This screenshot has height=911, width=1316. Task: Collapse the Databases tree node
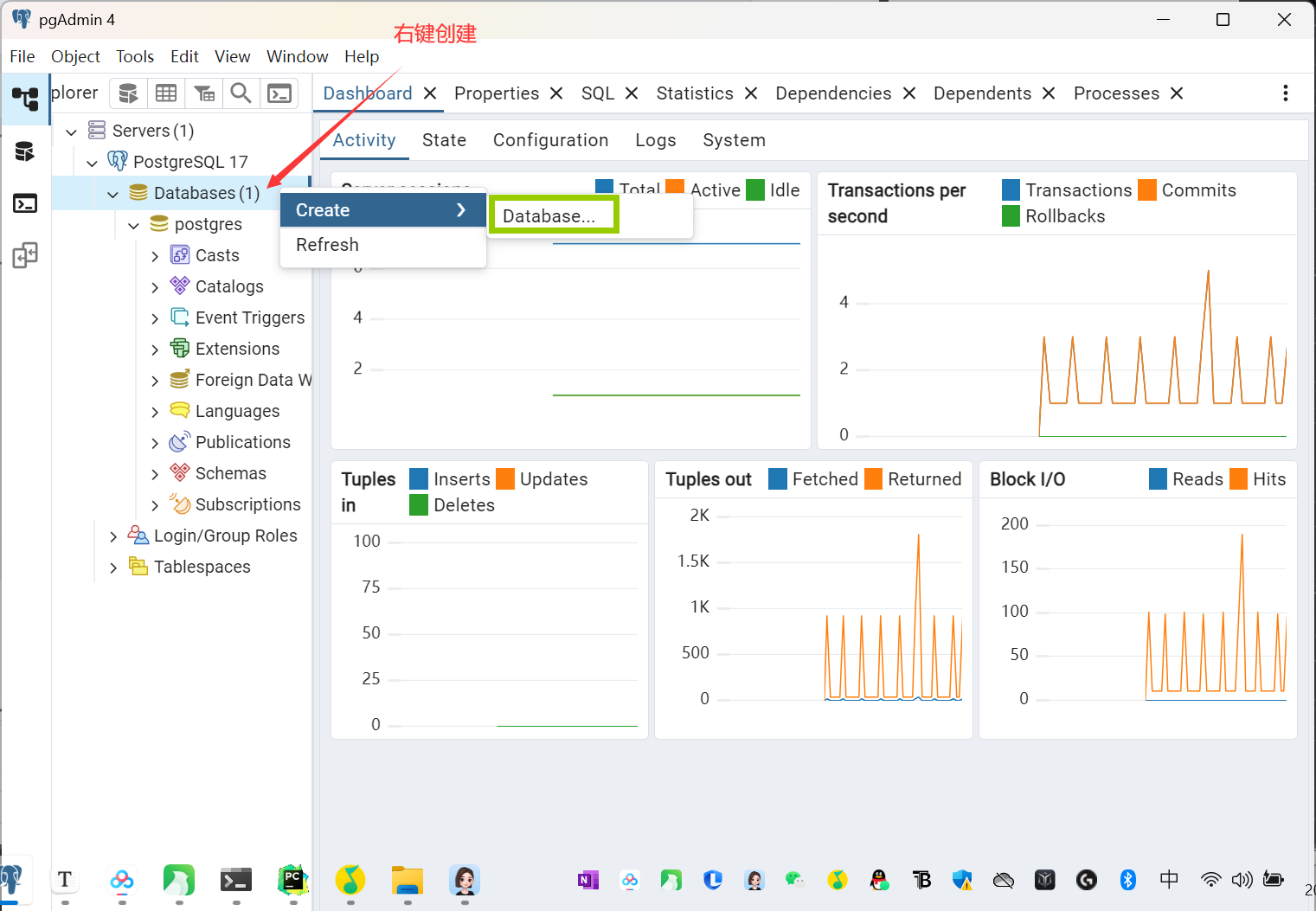click(x=113, y=194)
